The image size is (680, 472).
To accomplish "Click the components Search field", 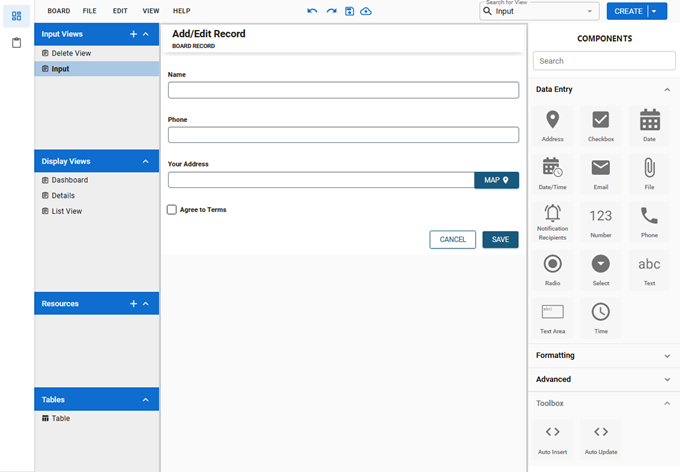I will (x=603, y=61).
